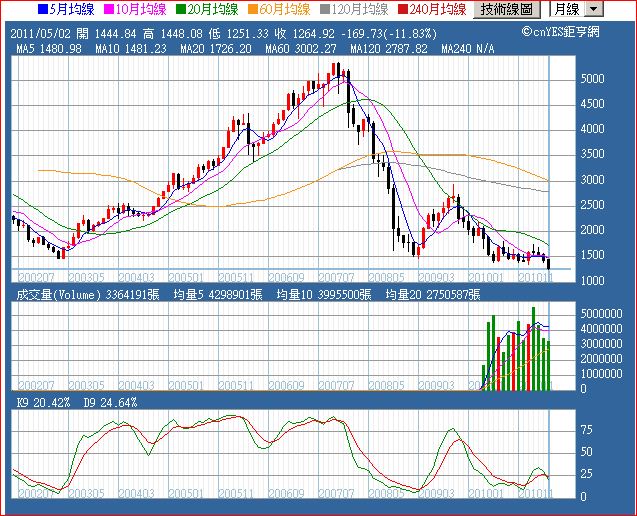Click the 3500 price axis label
The width and height of the screenshot is (637, 516).
(592, 154)
